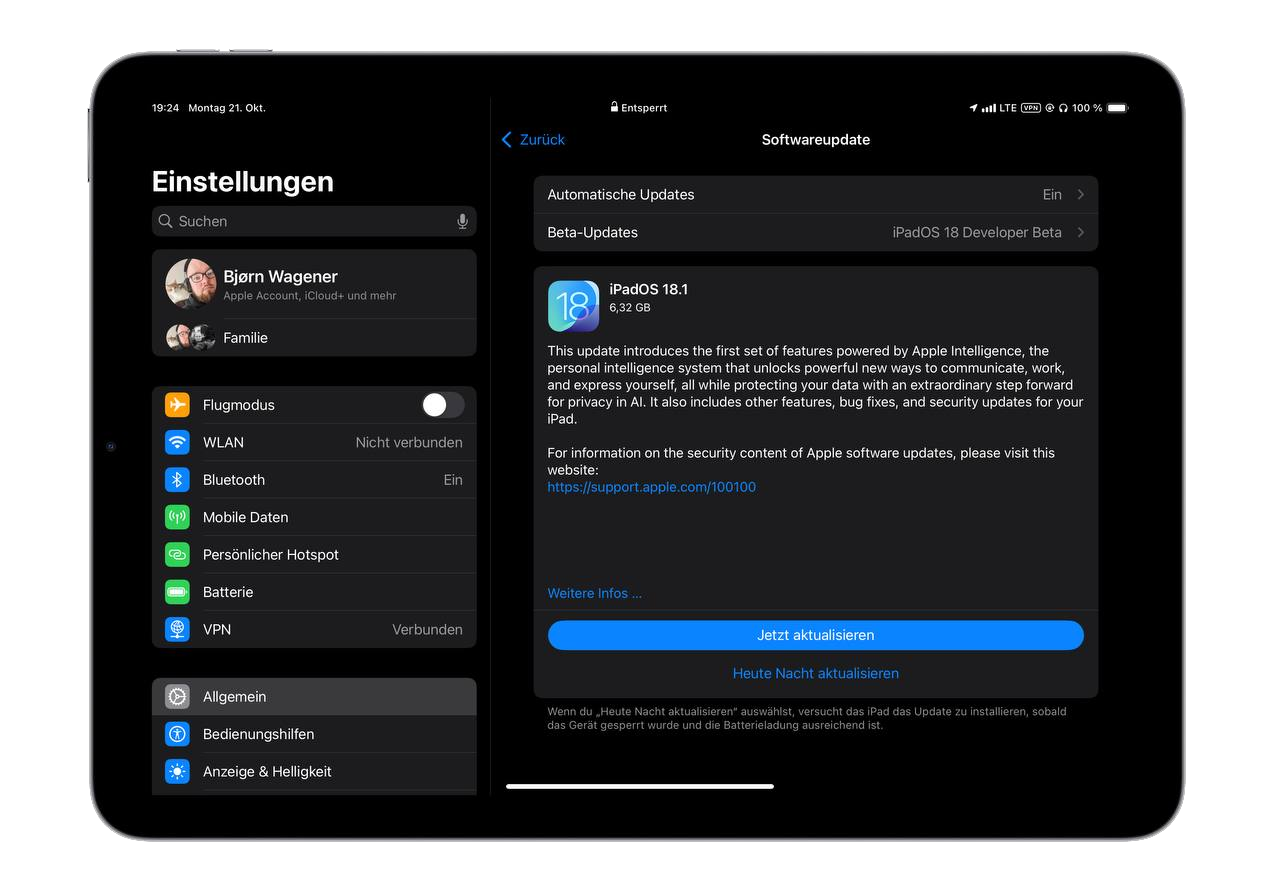Open the Automatische Updates chevron
The image size is (1280, 893).
pyautogui.click(x=1080, y=195)
